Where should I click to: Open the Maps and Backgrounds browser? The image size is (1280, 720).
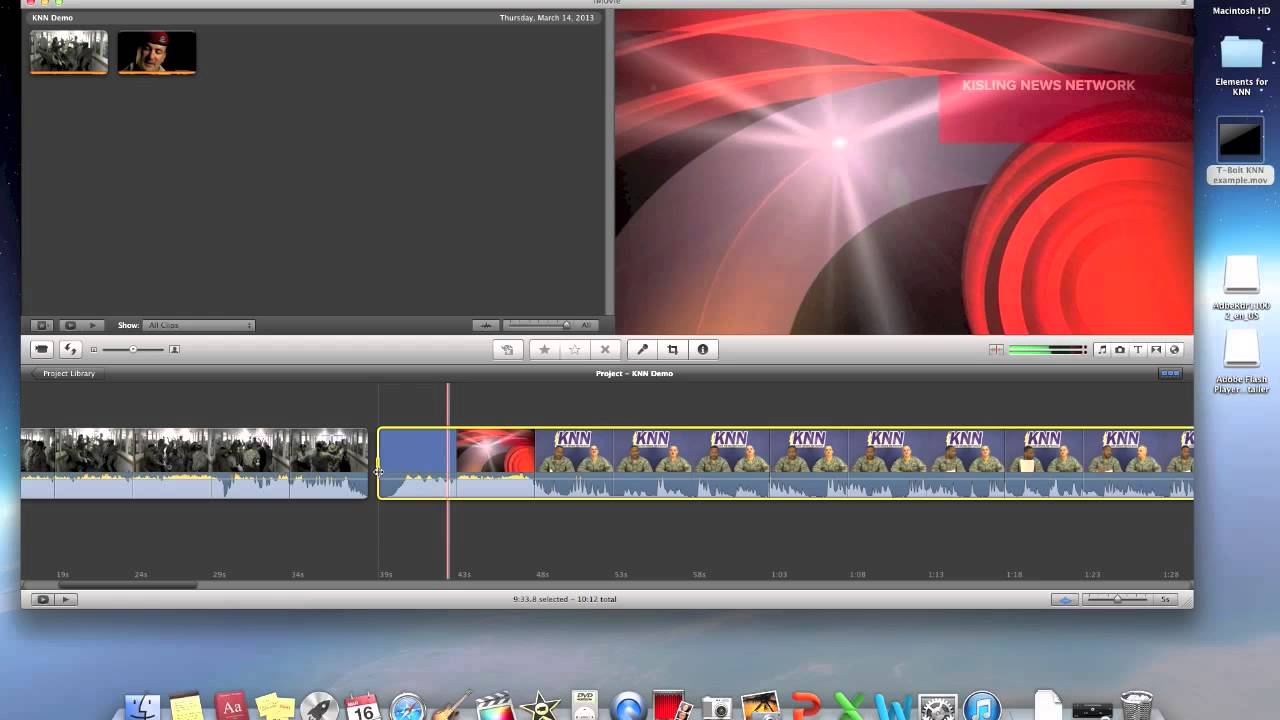pos(1175,349)
